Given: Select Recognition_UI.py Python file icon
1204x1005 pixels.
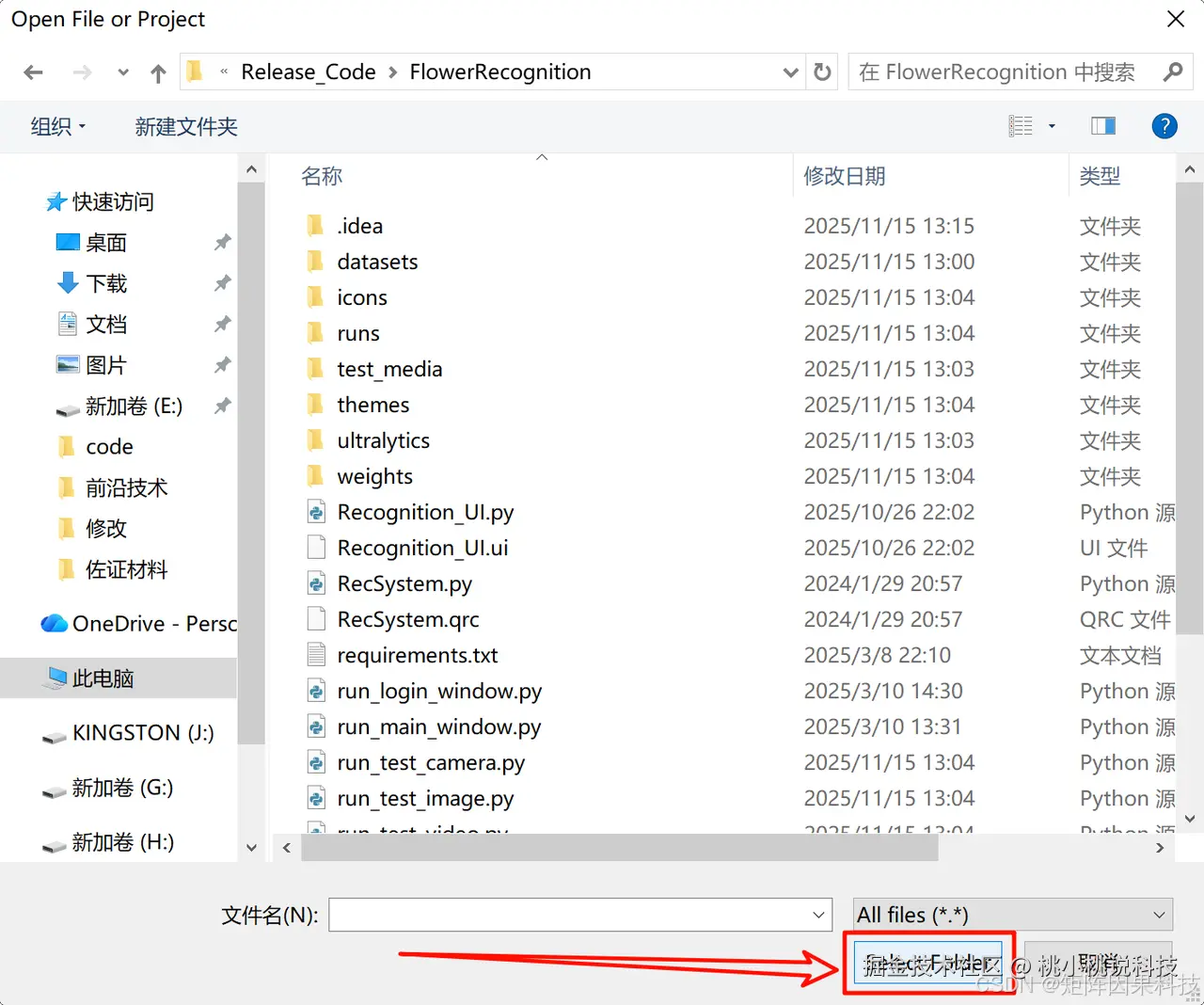Looking at the screenshot, I should tap(316, 512).
